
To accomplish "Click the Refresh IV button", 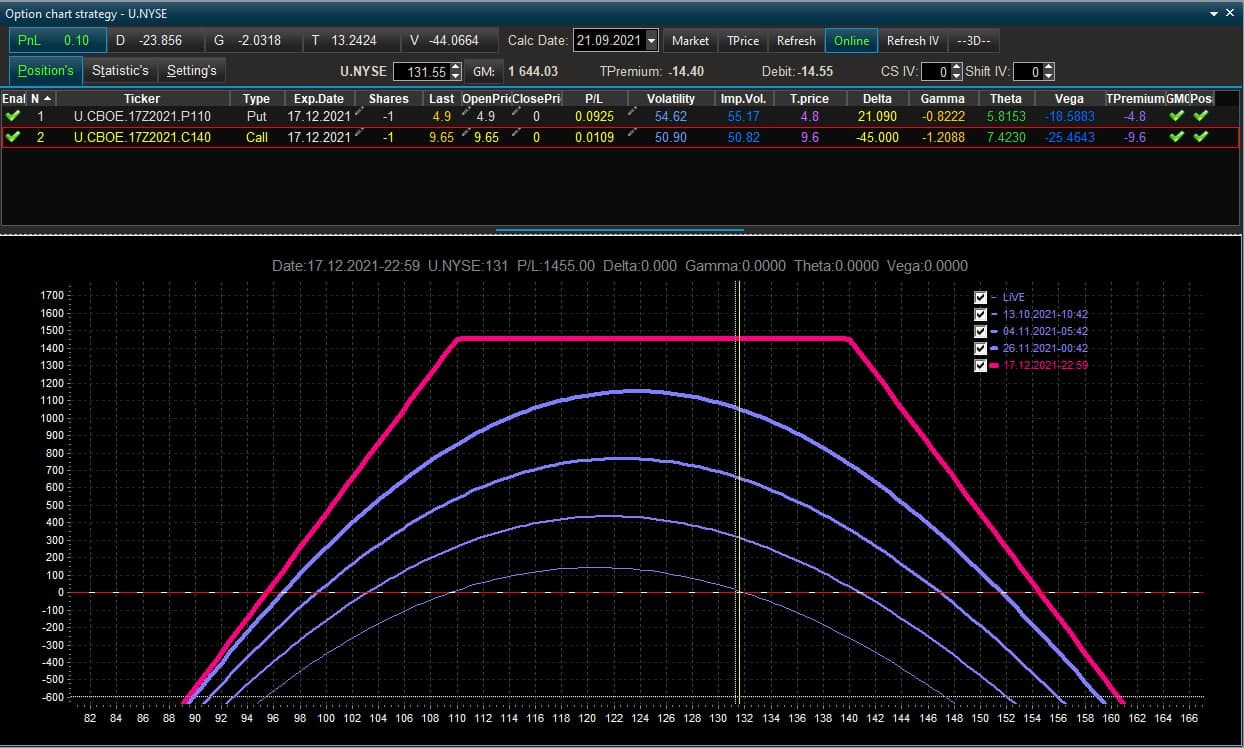I will pos(913,41).
